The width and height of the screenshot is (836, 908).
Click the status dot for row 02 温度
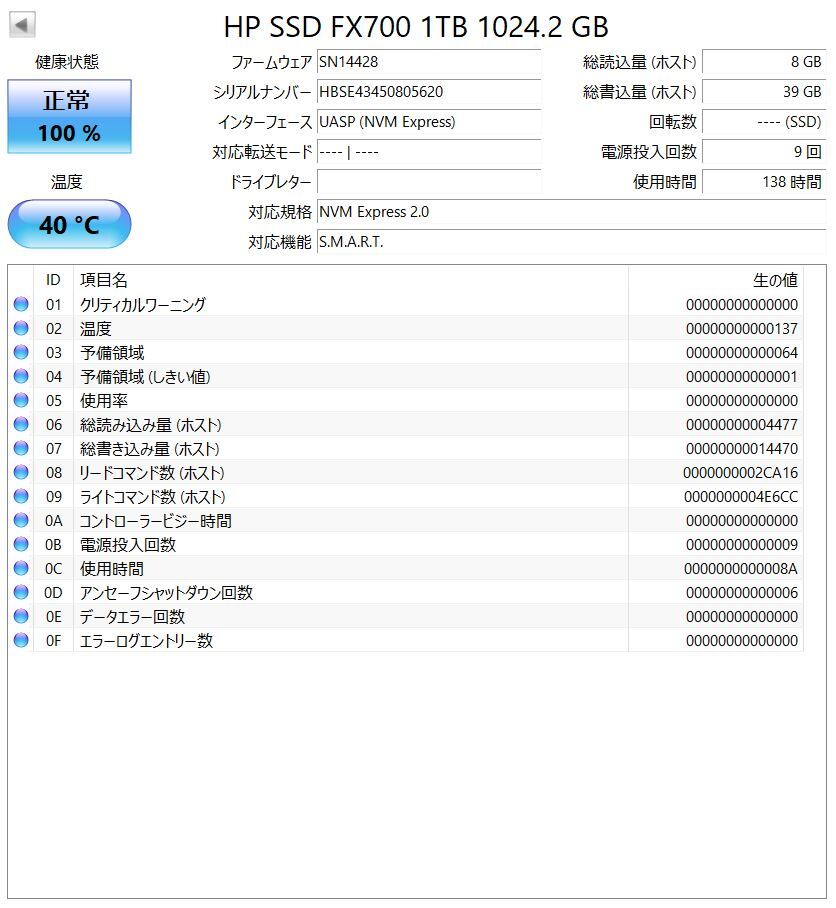(21, 328)
